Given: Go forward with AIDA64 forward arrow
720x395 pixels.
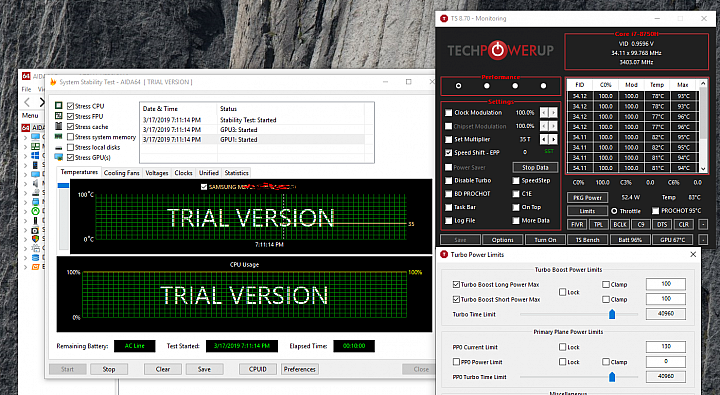Looking at the screenshot, I should 41,102.
